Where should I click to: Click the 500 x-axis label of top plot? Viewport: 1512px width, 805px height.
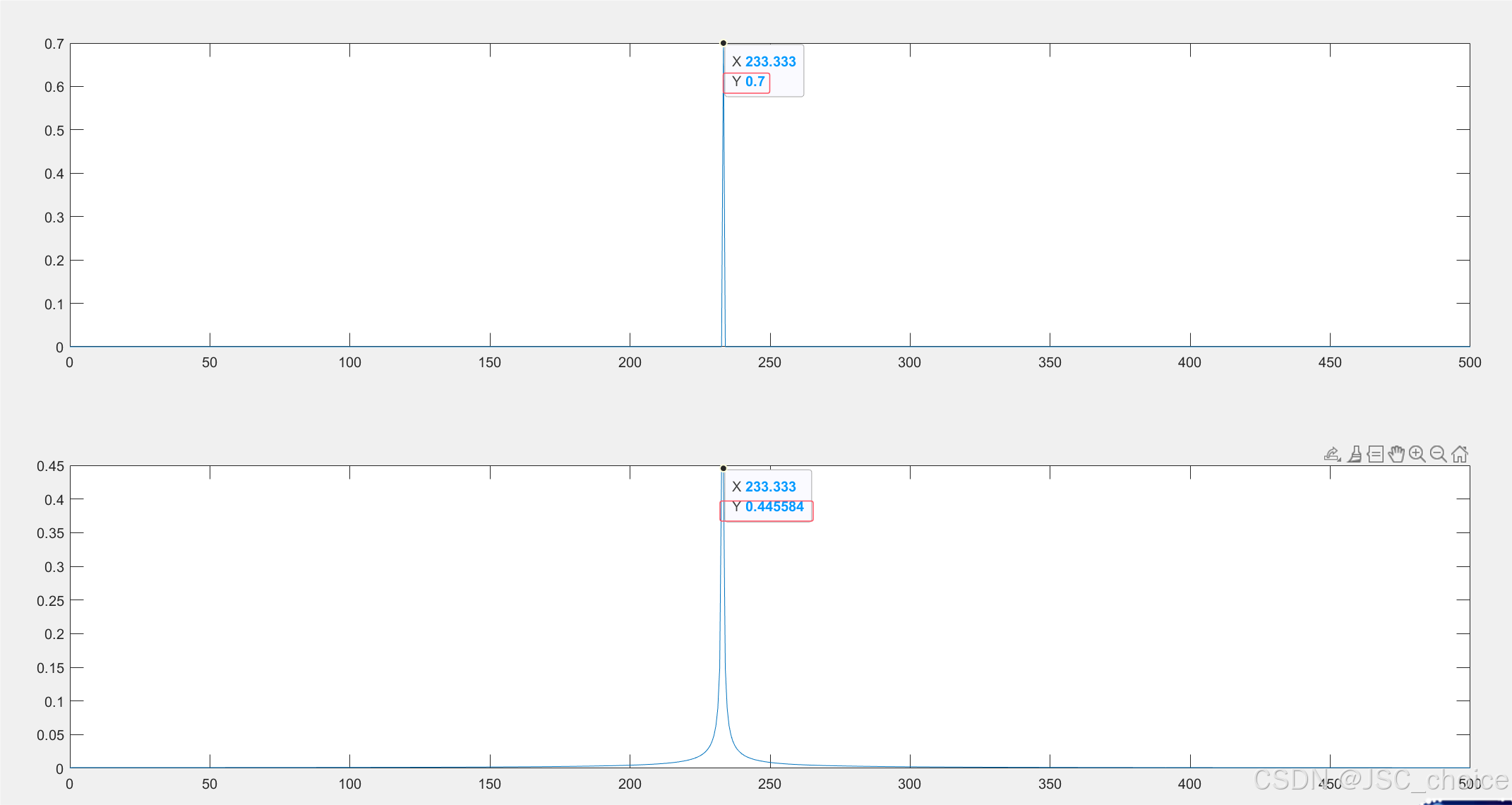tap(1470, 362)
